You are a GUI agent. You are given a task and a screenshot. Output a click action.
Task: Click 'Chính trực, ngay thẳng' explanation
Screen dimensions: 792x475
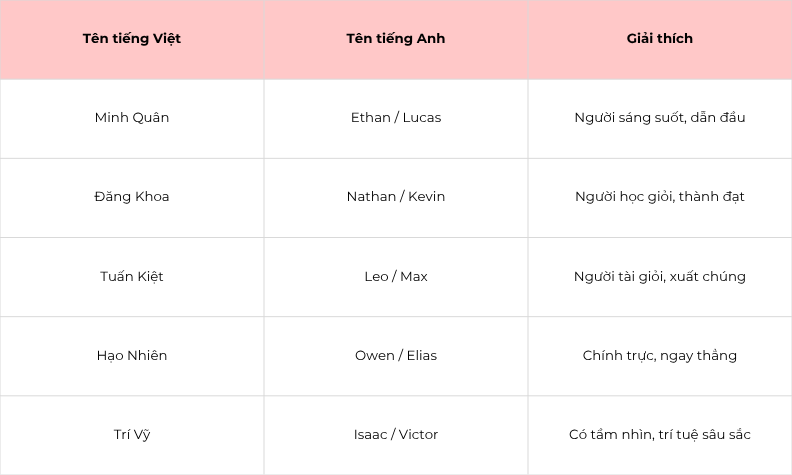click(660, 356)
